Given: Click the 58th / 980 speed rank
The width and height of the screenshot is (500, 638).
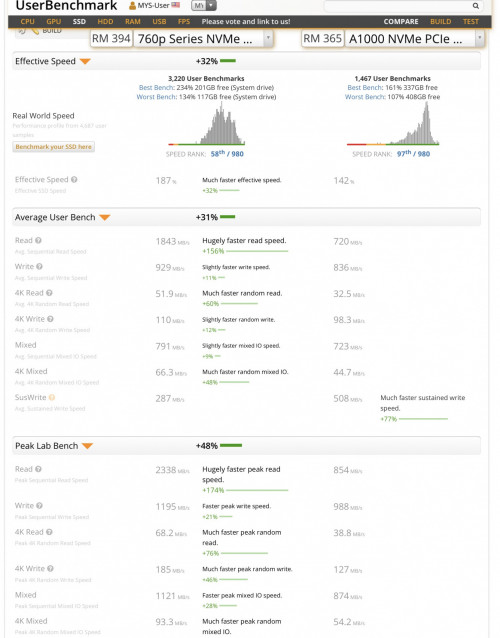Looking at the screenshot, I should (227, 154).
